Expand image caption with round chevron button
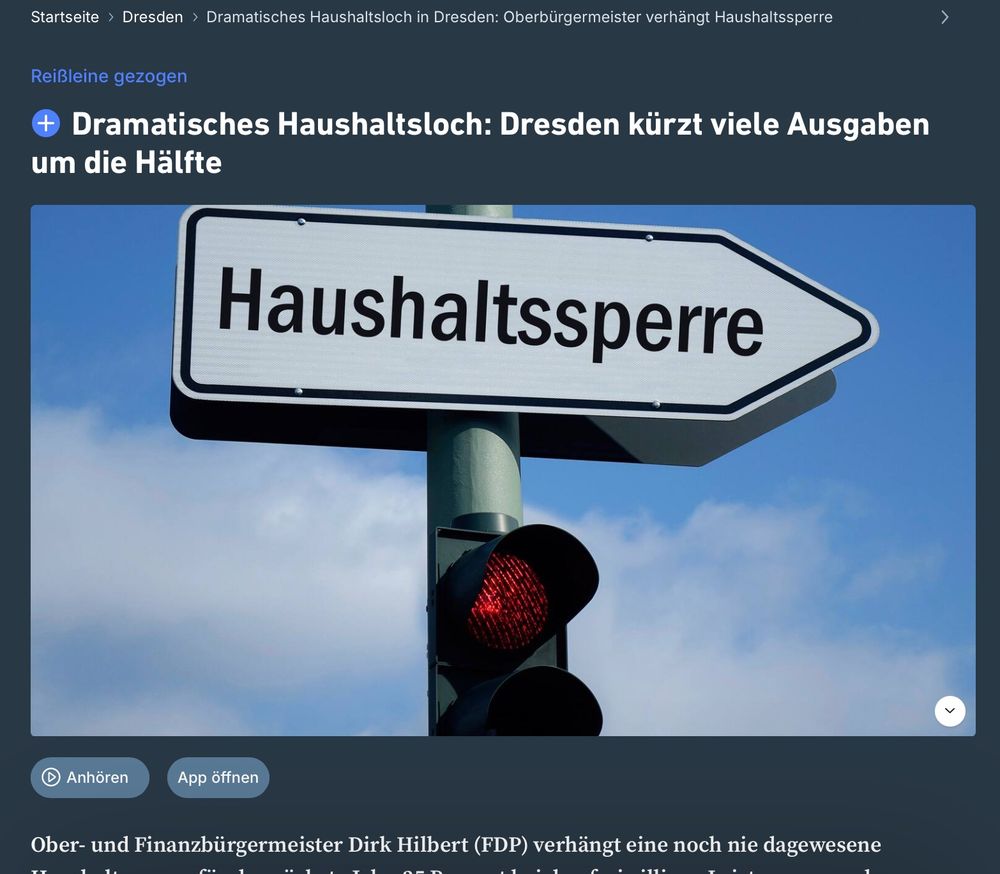1000x874 pixels. (x=950, y=711)
